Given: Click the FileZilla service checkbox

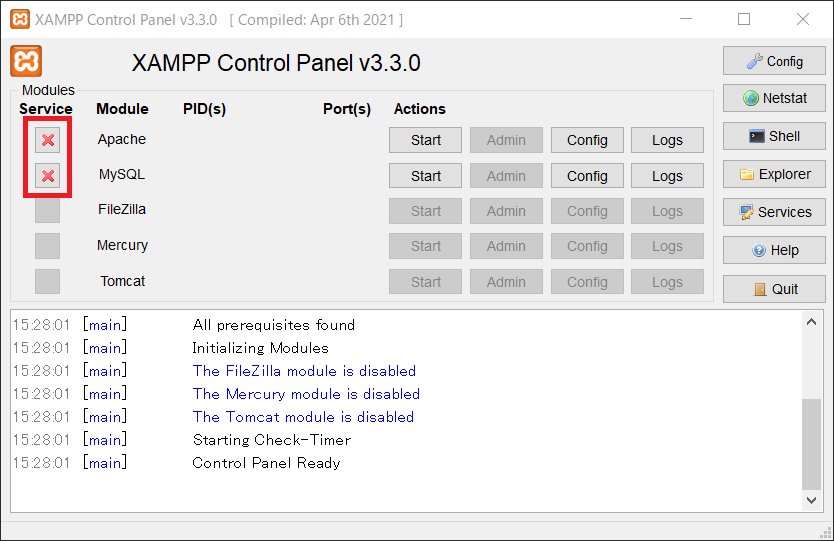Looking at the screenshot, I should [x=47, y=211].
